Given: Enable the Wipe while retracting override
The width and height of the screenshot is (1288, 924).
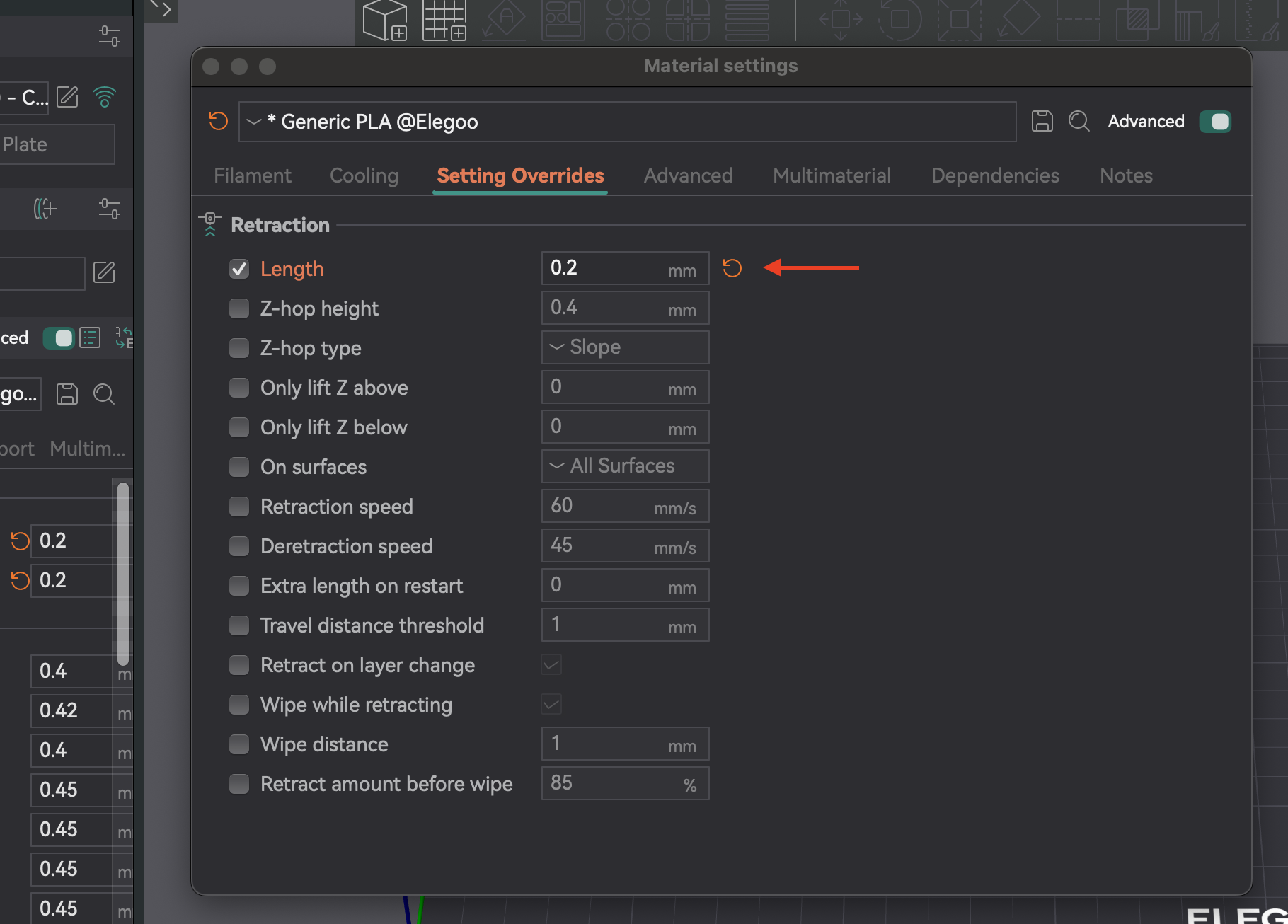Looking at the screenshot, I should click(239, 705).
